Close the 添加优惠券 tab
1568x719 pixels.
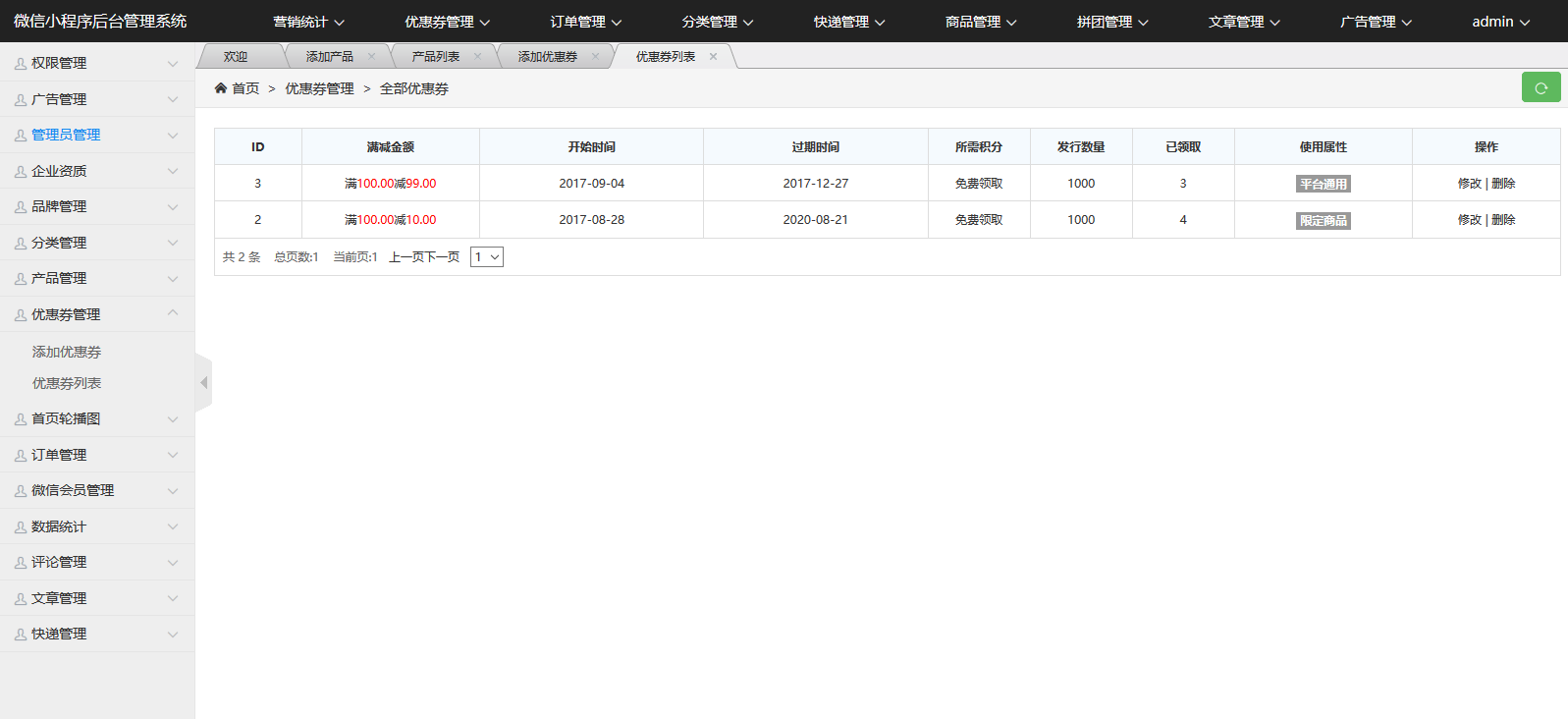pos(595,57)
